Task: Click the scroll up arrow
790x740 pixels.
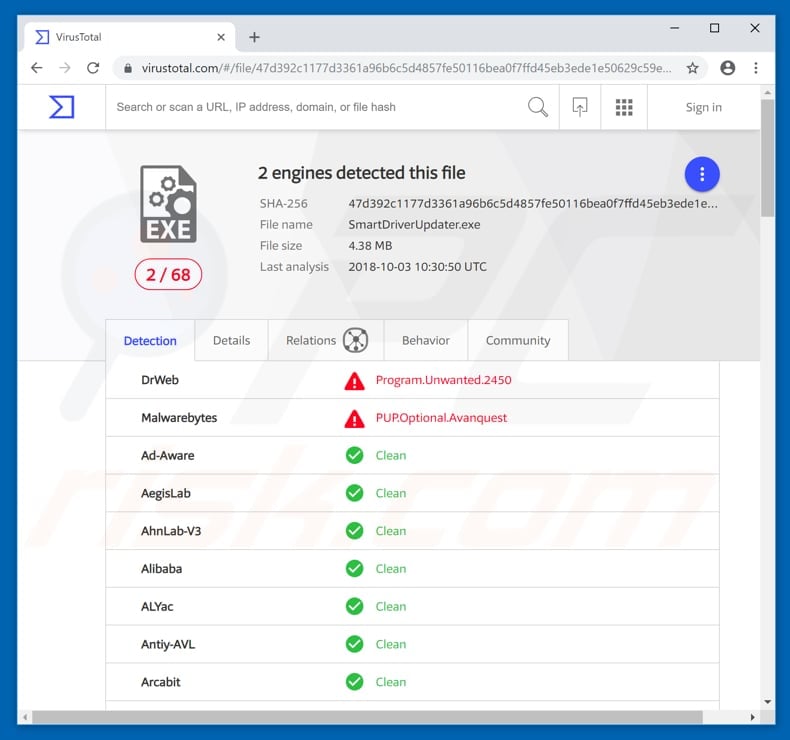Action: tap(767, 93)
